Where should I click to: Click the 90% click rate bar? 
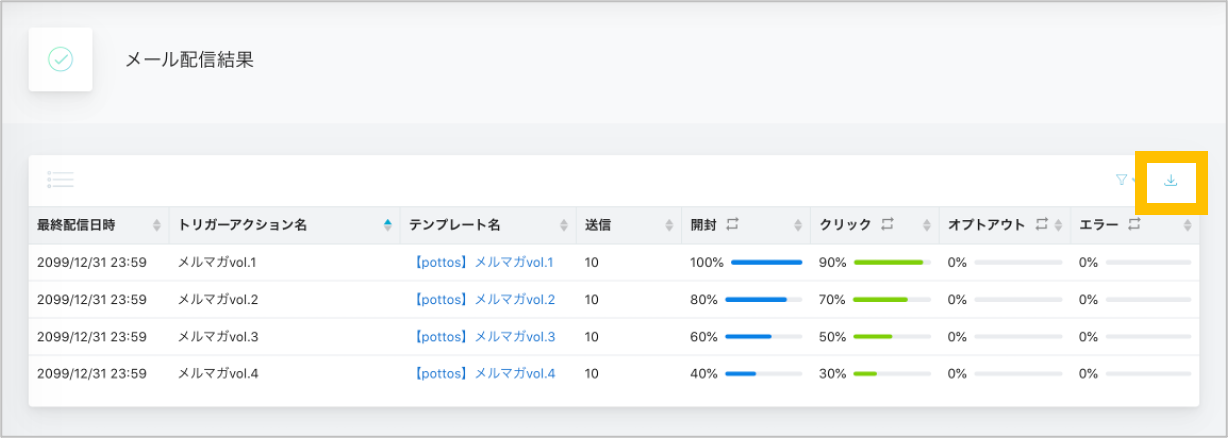click(892, 262)
